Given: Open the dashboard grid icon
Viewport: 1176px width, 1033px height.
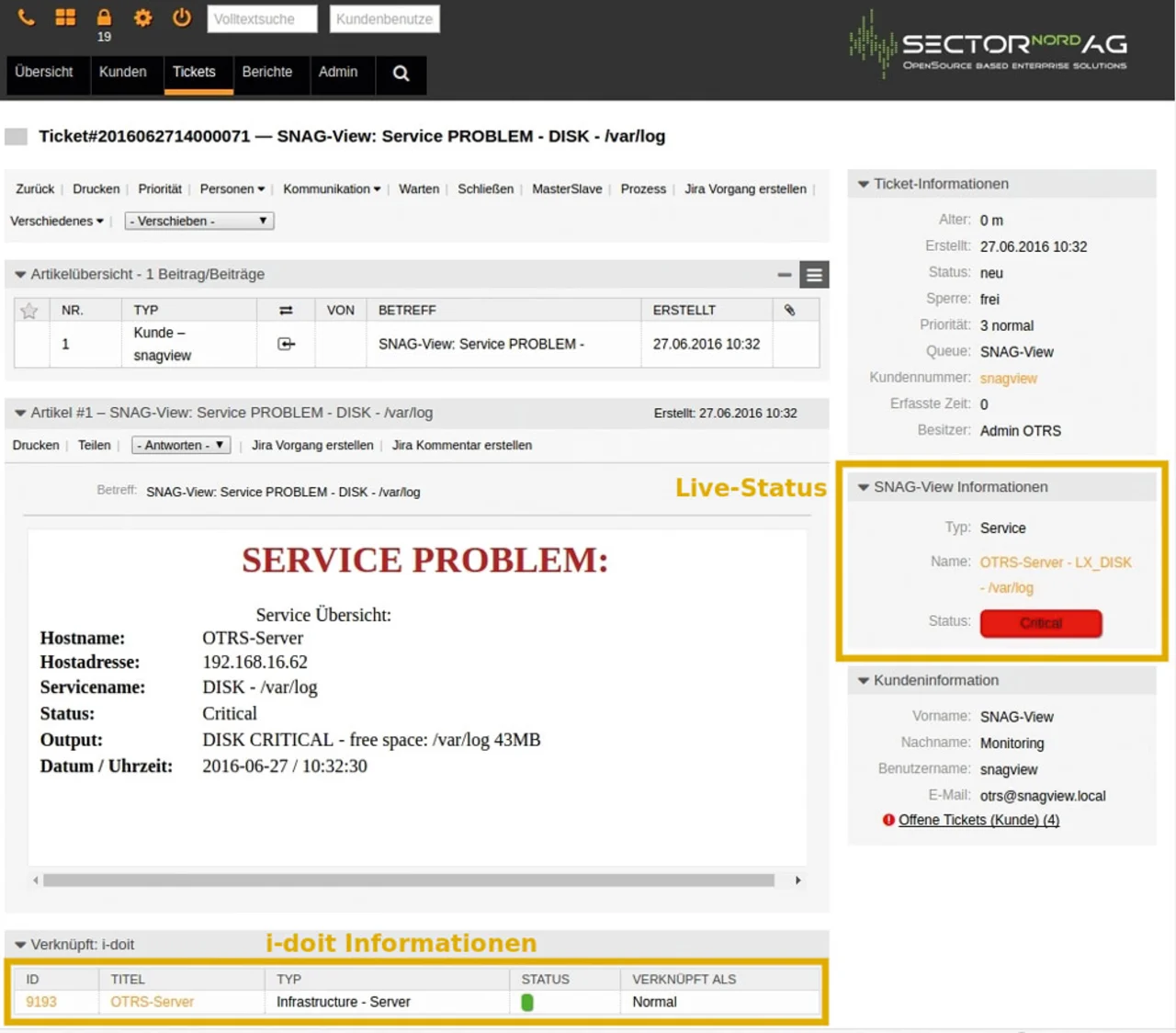Looking at the screenshot, I should pyautogui.click(x=65, y=17).
